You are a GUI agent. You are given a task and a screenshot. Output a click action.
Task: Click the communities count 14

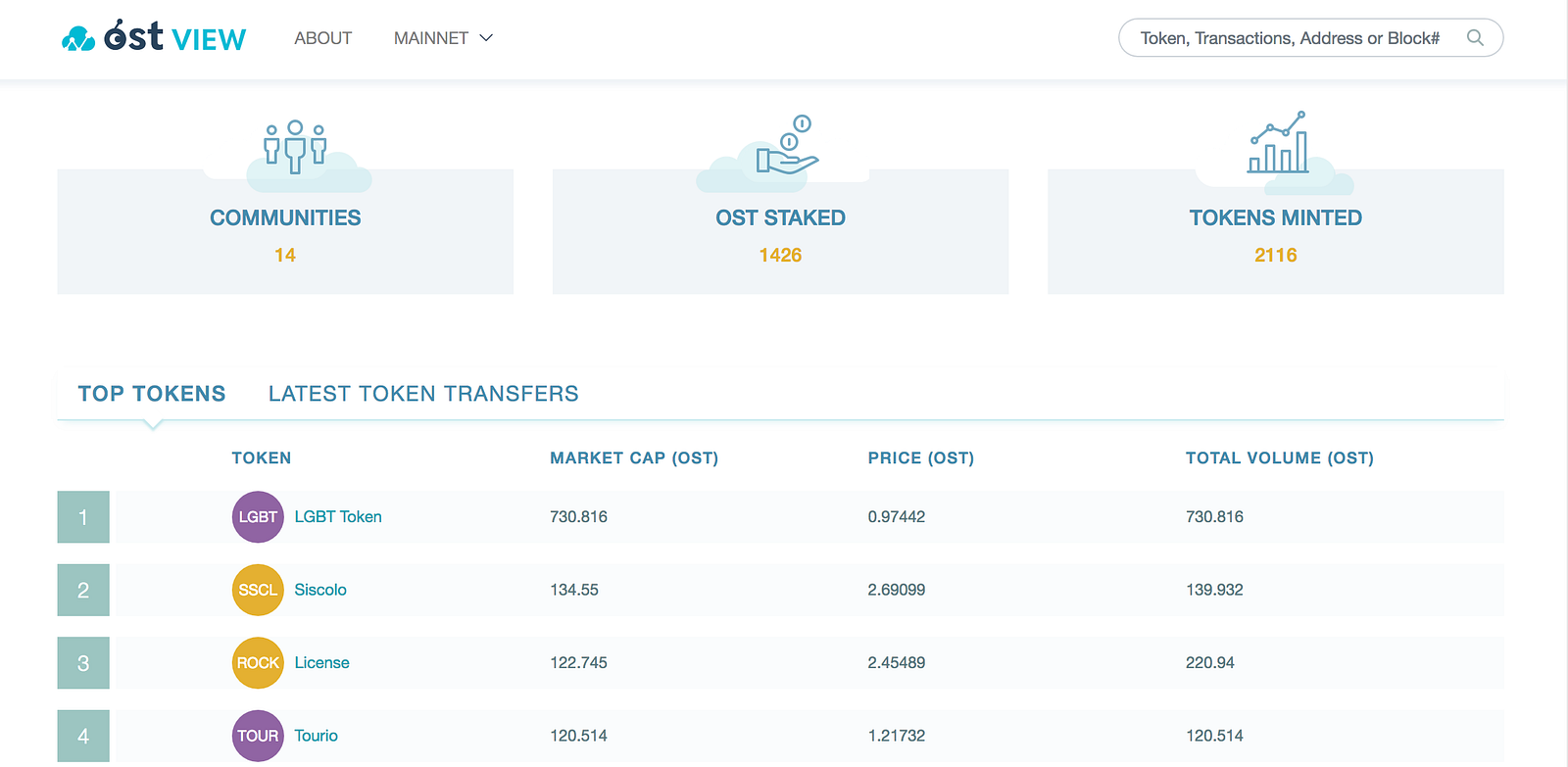point(285,256)
